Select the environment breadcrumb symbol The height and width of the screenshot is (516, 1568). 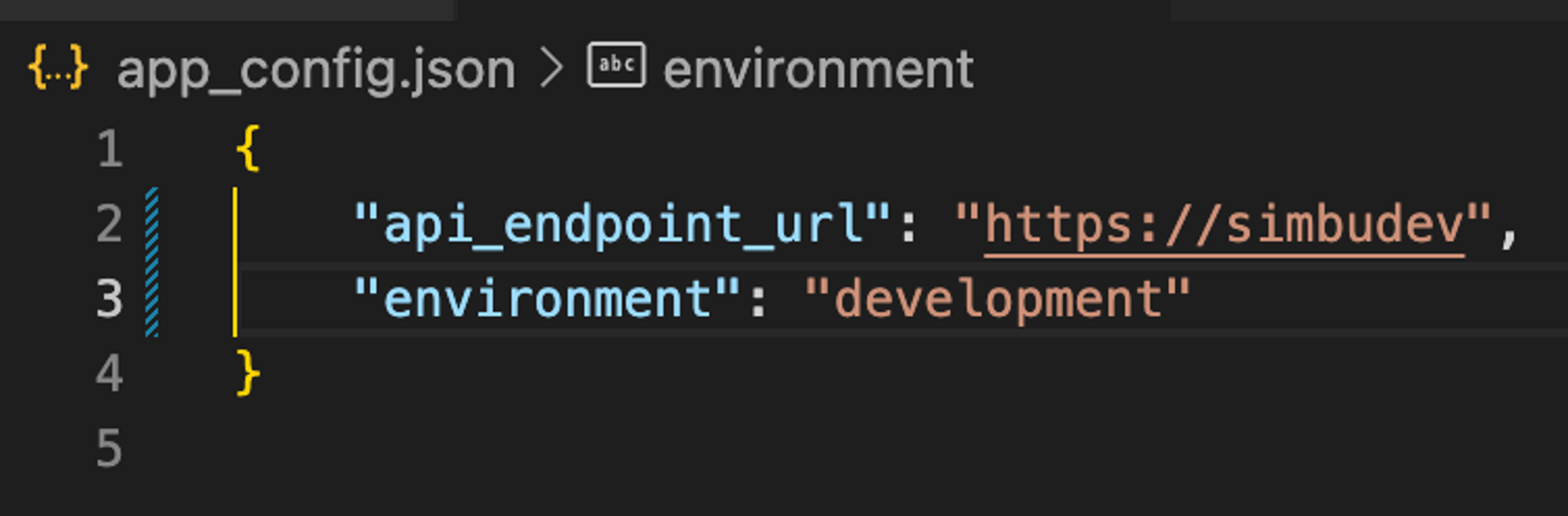click(818, 69)
